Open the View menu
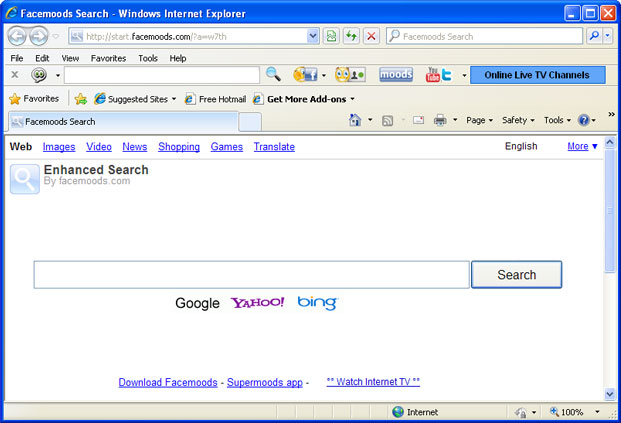621x423 pixels. (70, 58)
